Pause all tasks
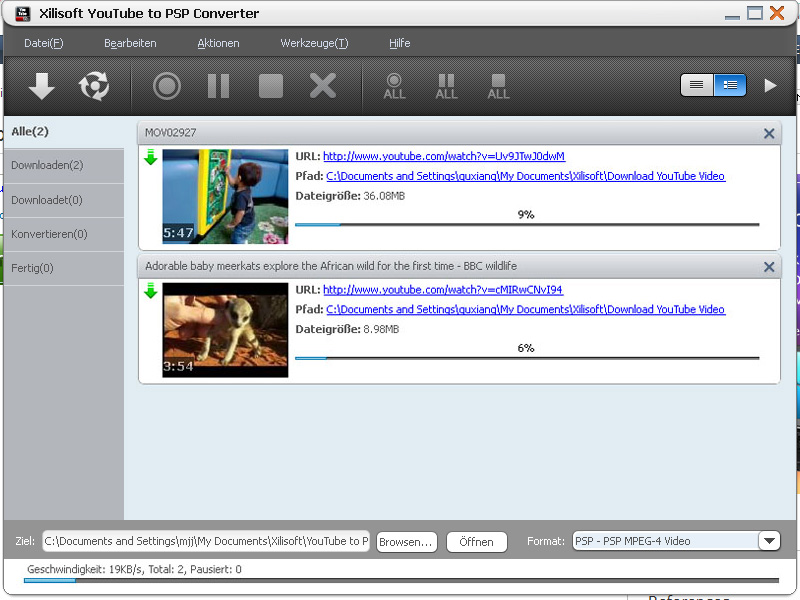The height and width of the screenshot is (600, 800). coord(446,86)
